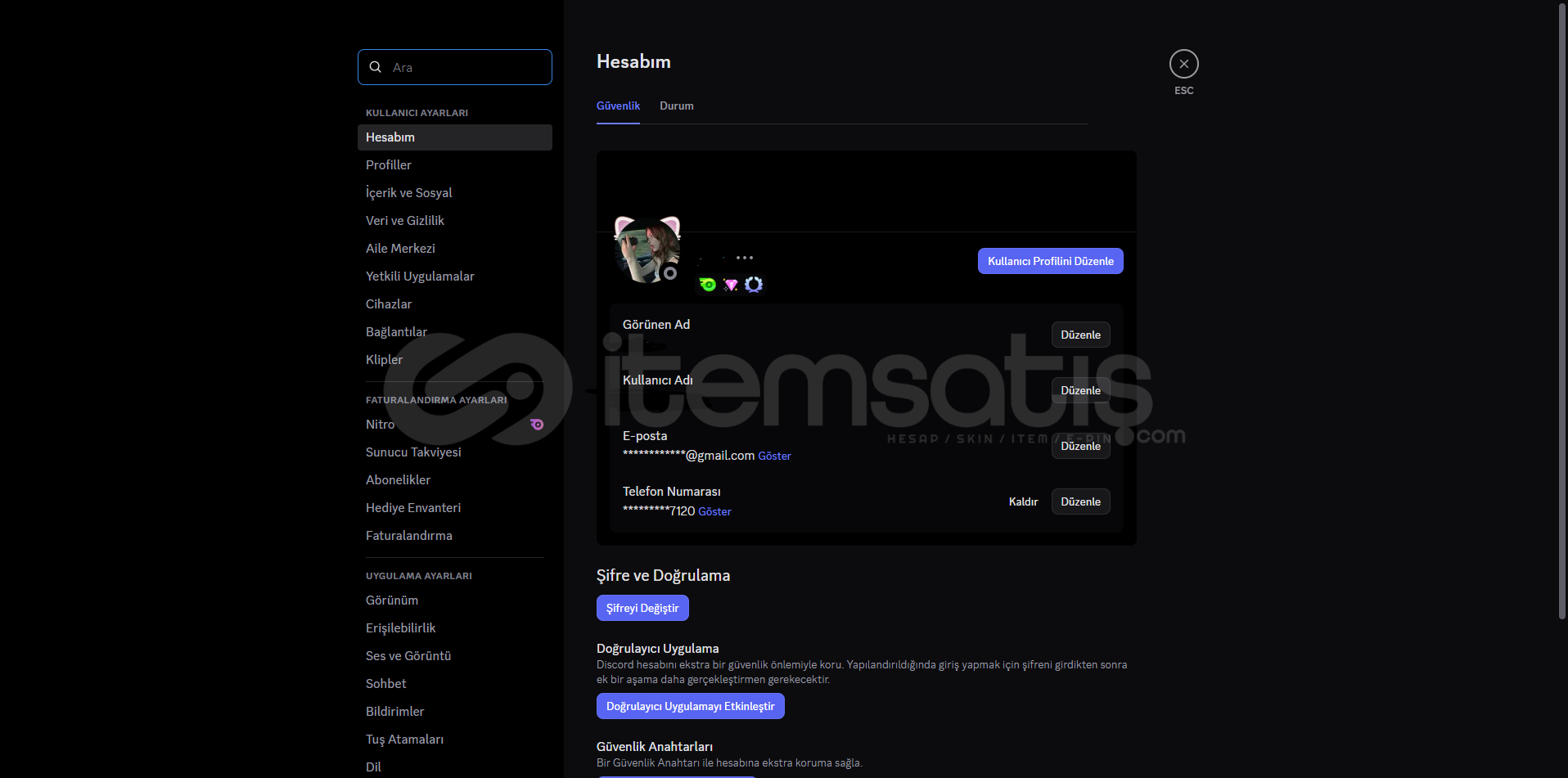Open Profiller in the settings sidebar
The height and width of the screenshot is (778, 1568).
[x=389, y=165]
